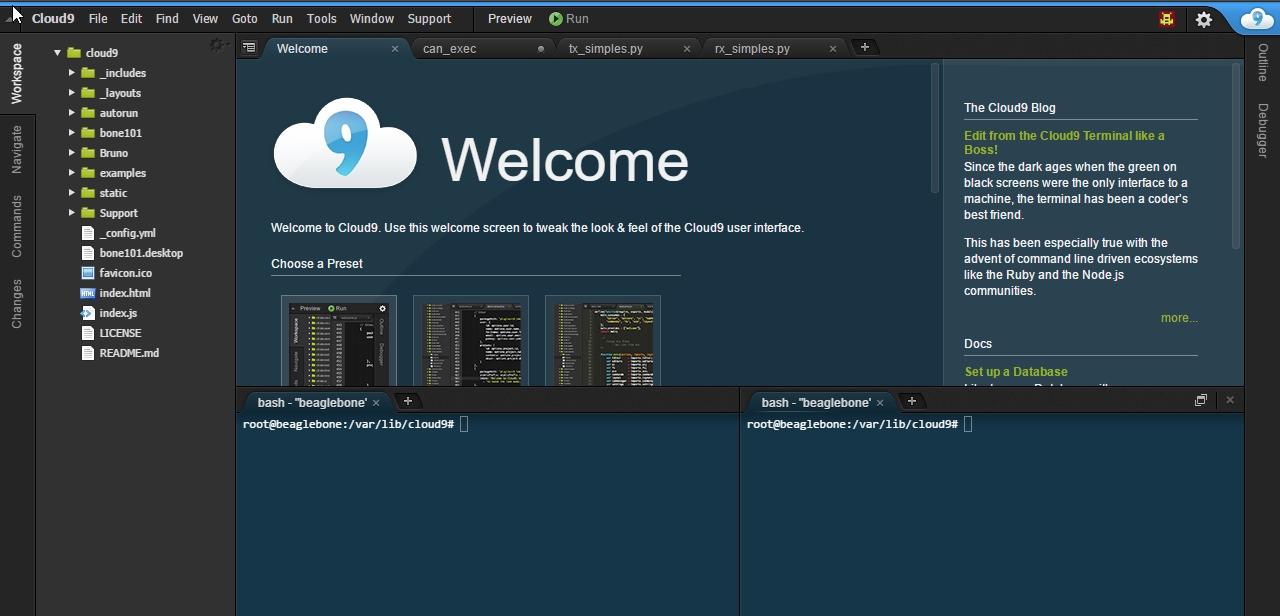Open the Commands side panel
The height and width of the screenshot is (616, 1280).
pyautogui.click(x=17, y=226)
